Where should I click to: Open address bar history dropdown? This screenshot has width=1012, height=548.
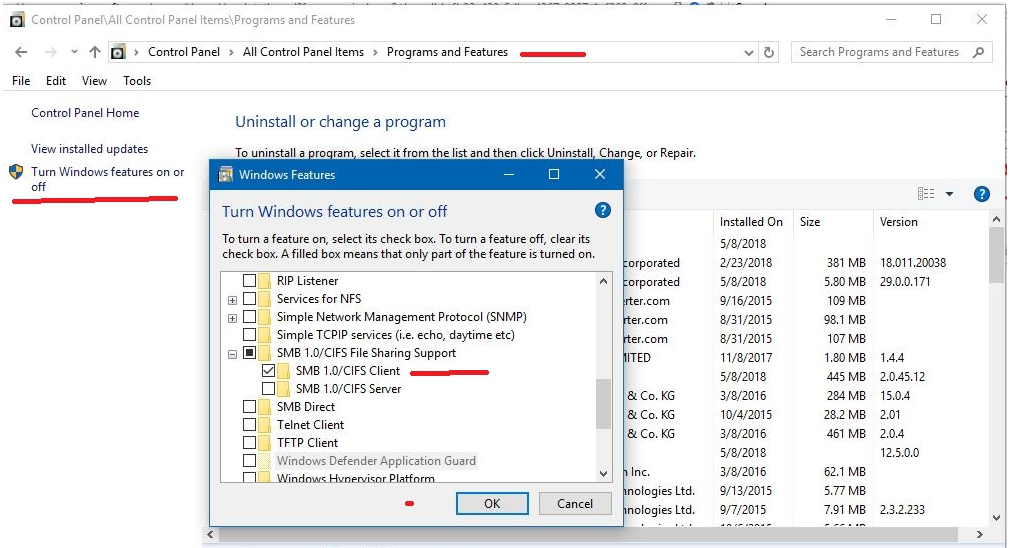click(x=748, y=53)
